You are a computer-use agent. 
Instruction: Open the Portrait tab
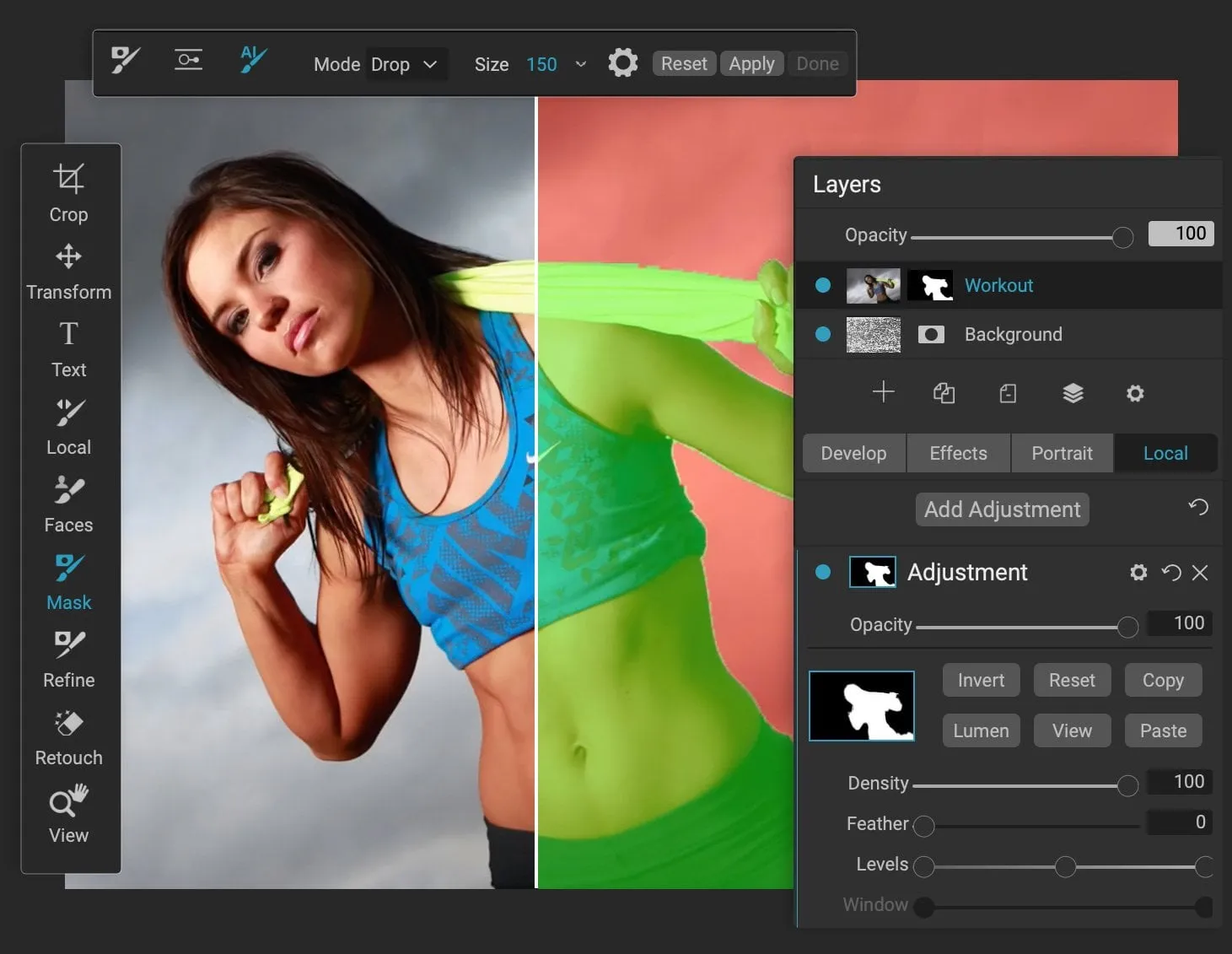click(x=1062, y=453)
